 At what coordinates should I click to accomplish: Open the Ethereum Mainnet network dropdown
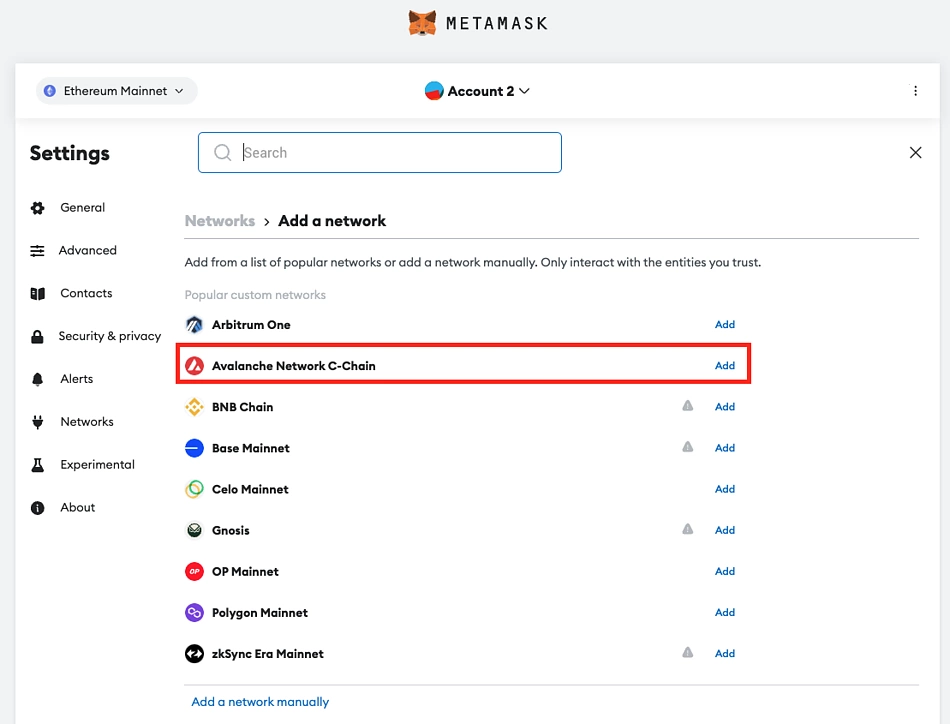pos(116,91)
